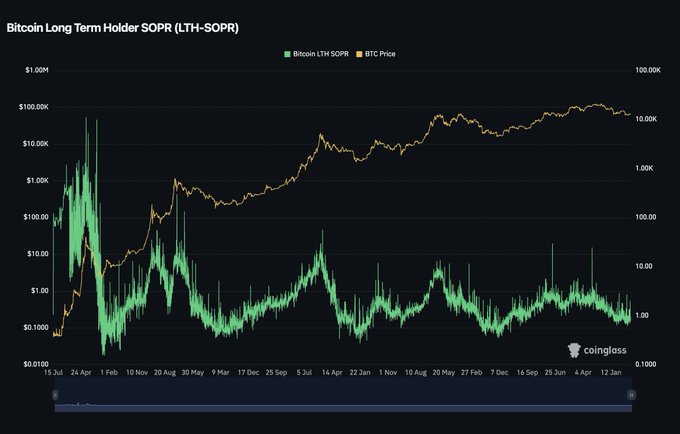Click the 0.1000 right axis label
Image resolution: width=680 pixels, height=434 pixels.
[x=646, y=364]
